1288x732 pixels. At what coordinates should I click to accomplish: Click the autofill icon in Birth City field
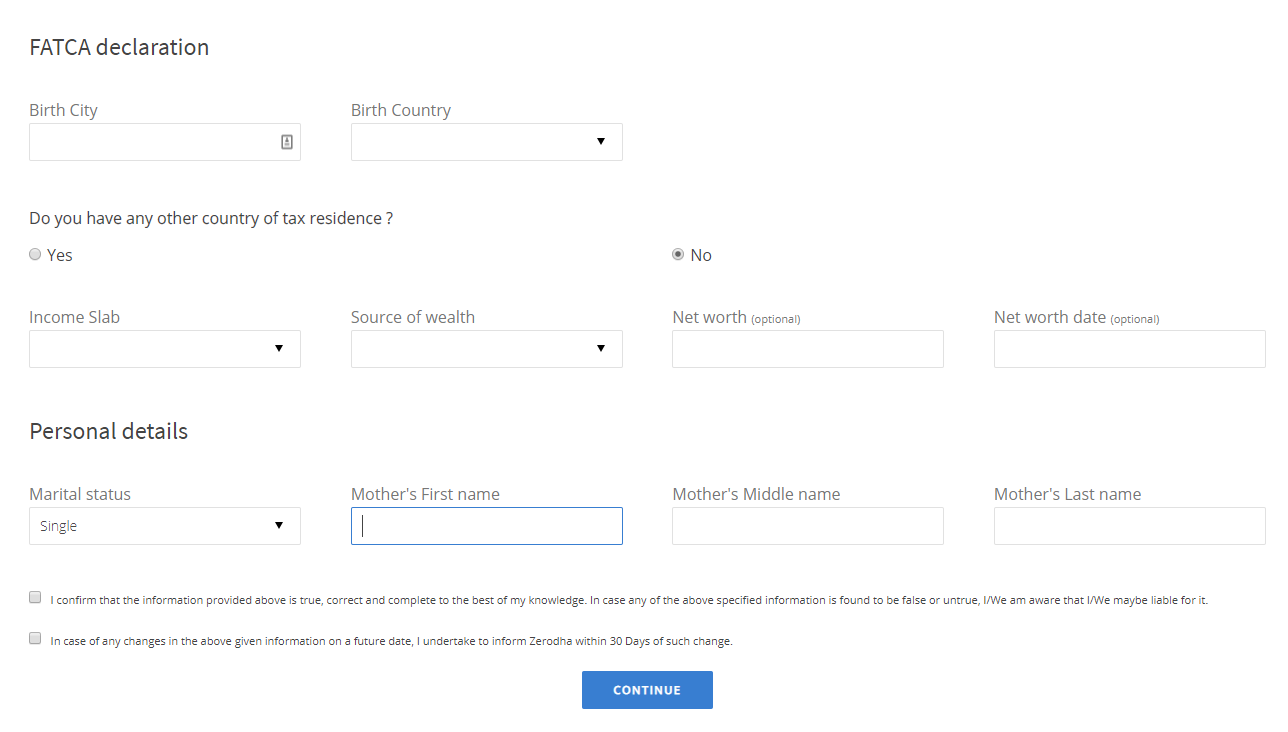[287, 142]
